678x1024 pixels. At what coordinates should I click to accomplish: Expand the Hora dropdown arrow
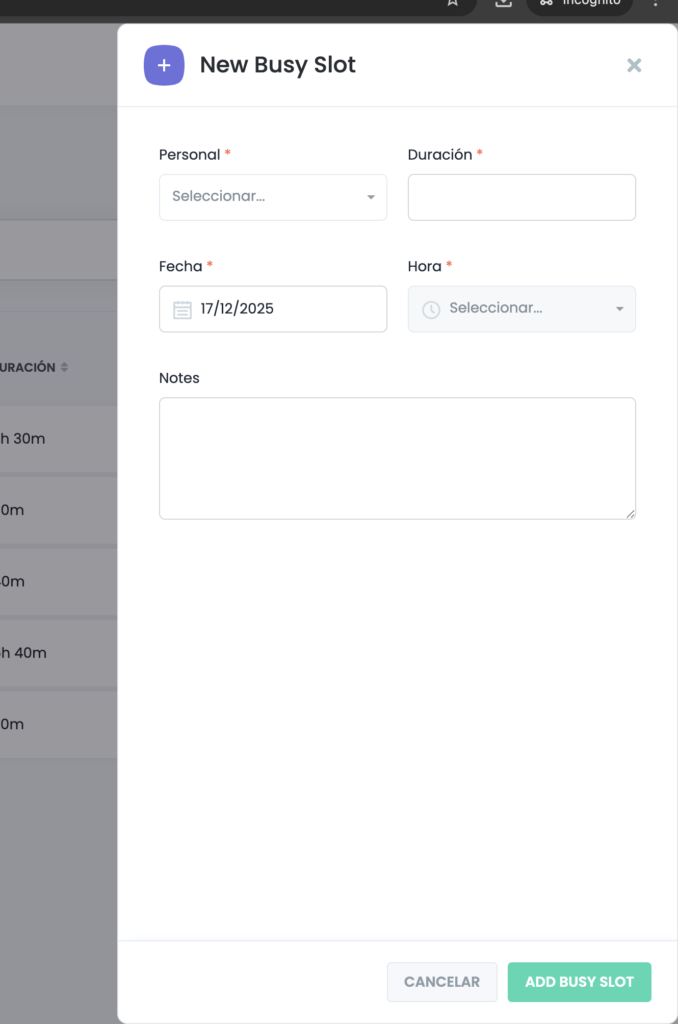[x=619, y=309]
